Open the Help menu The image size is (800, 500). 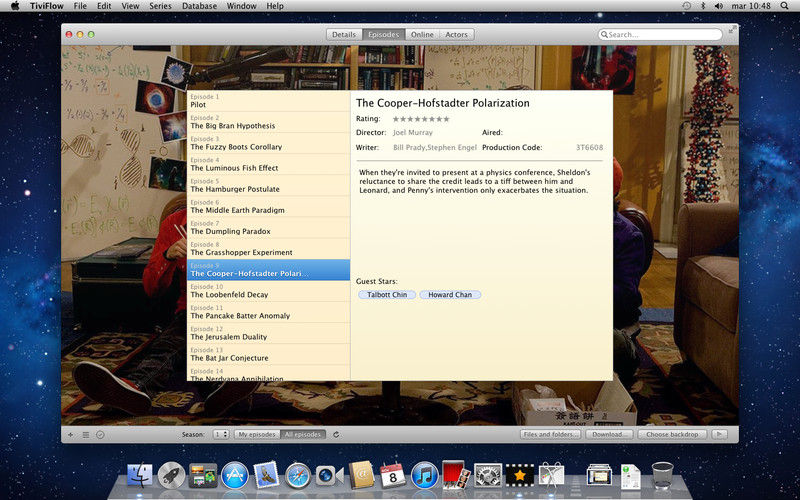(x=275, y=6)
